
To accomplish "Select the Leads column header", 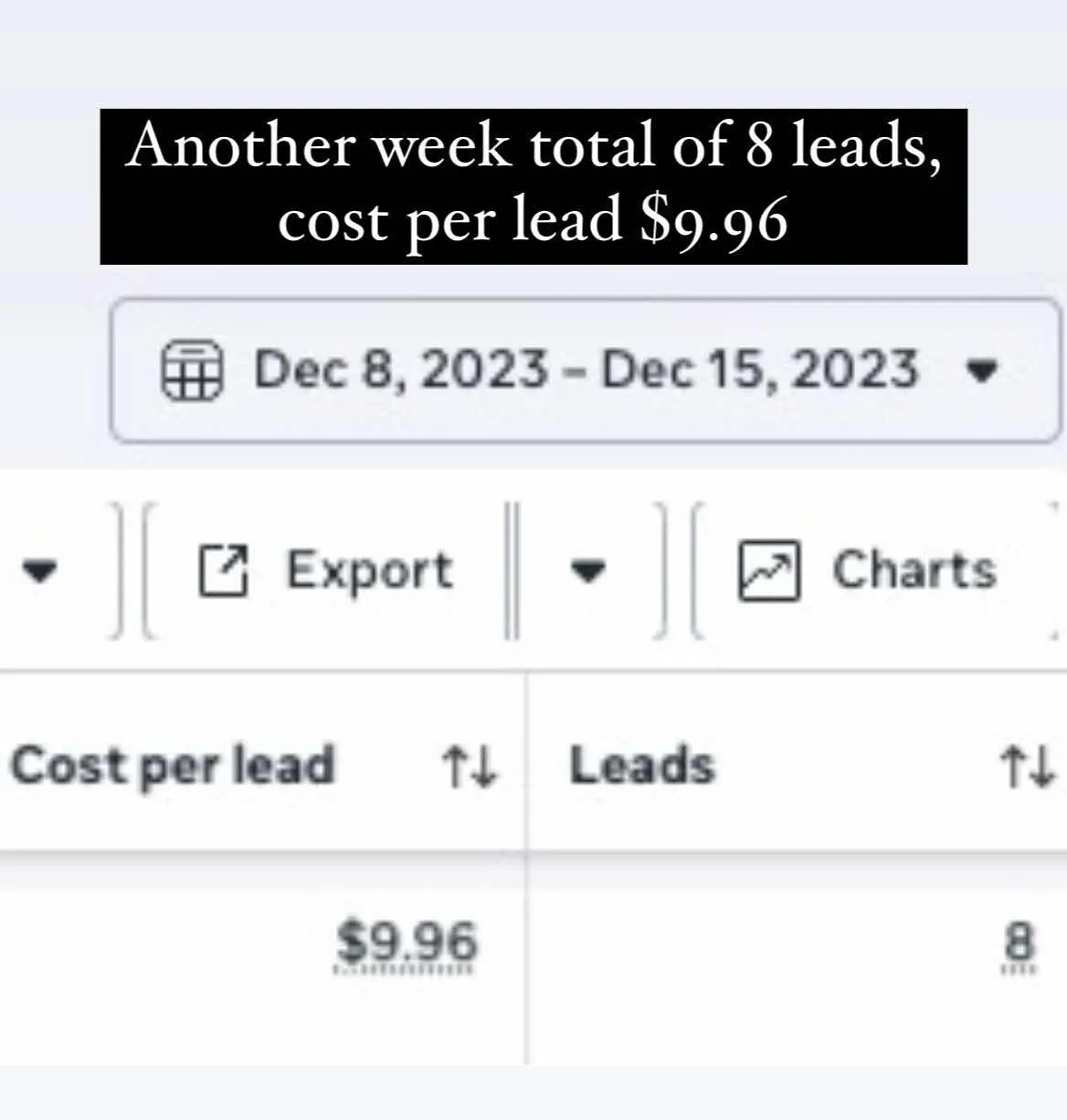I will [641, 766].
